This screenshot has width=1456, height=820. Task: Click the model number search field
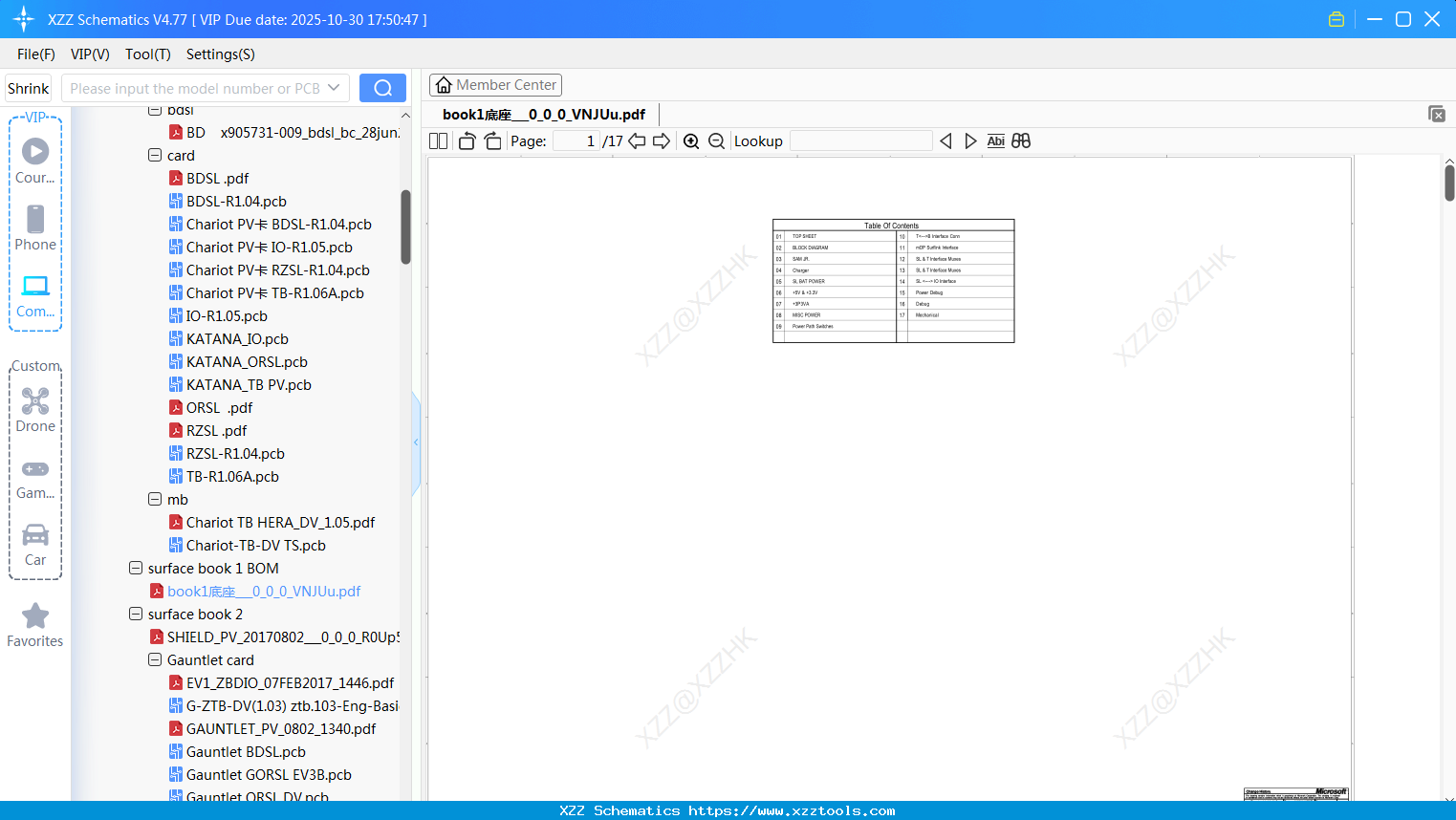point(194,88)
